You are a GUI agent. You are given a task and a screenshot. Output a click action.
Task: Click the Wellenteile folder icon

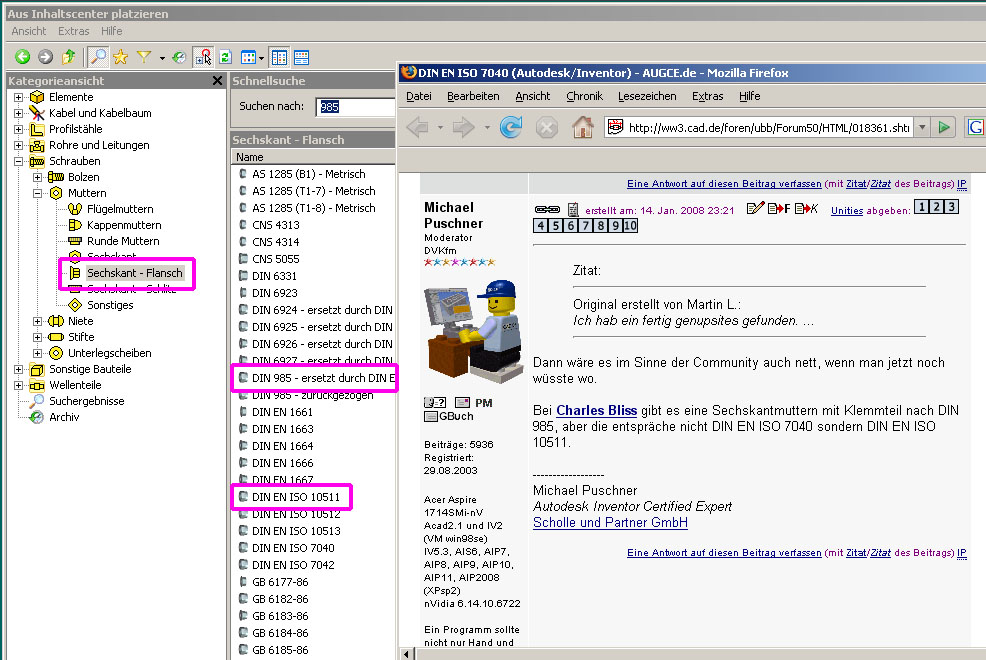click(37, 385)
